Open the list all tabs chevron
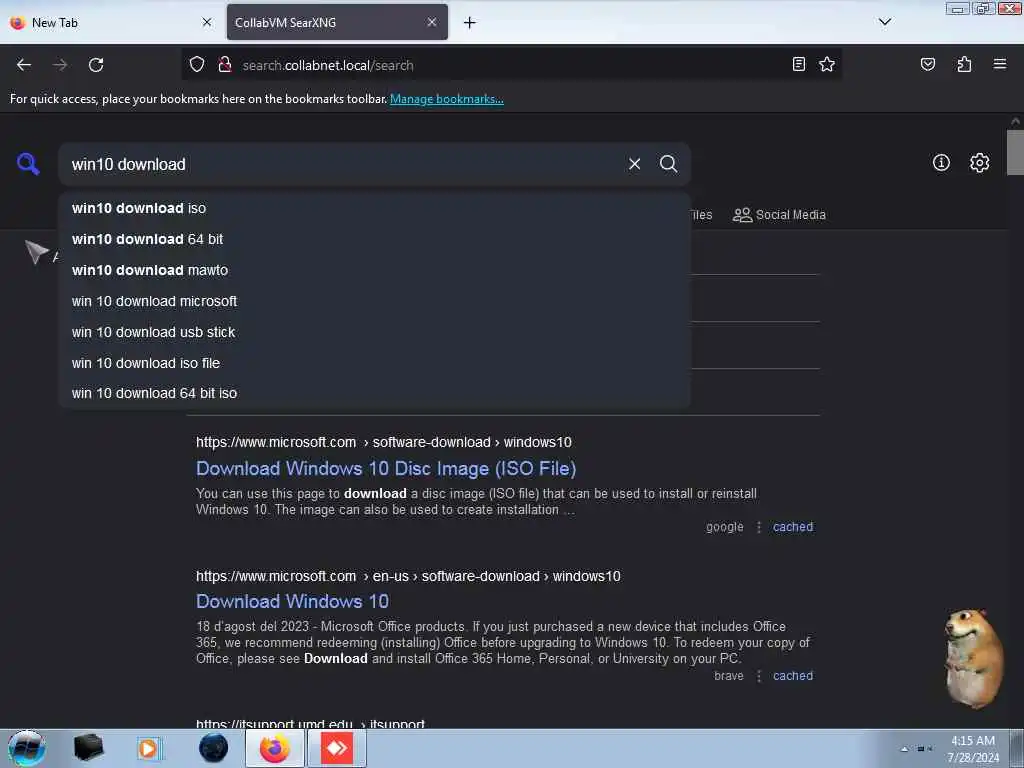The height and width of the screenshot is (768, 1024). tap(885, 22)
